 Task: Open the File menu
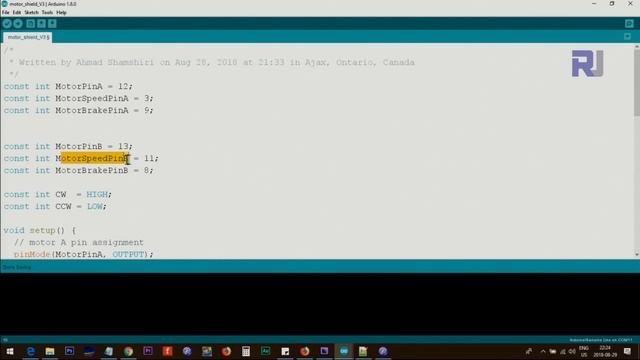click(x=5, y=13)
